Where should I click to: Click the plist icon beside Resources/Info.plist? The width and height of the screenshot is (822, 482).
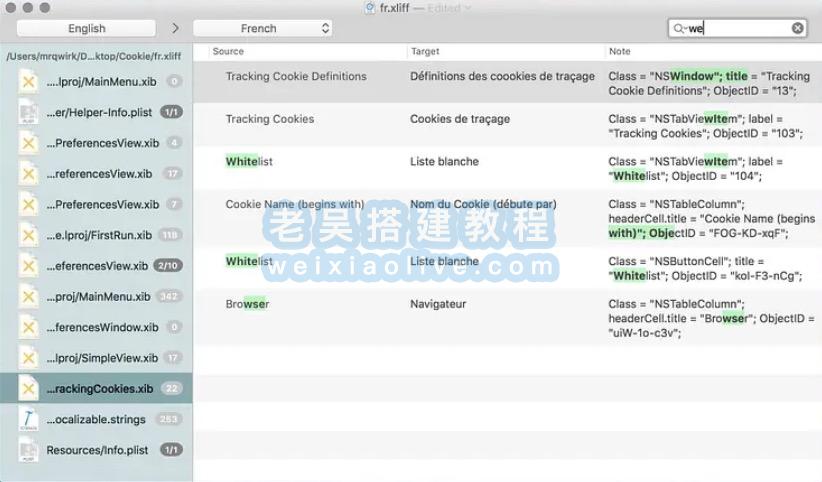(x=28, y=450)
